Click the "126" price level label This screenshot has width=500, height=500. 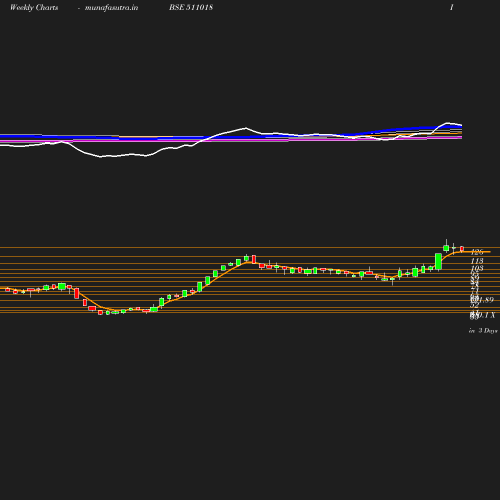477,252
